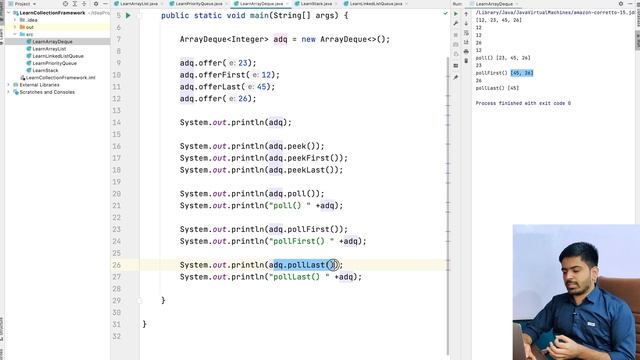Click 'pollLast() [45]' console line
The image size is (640, 360).
(x=497, y=88)
